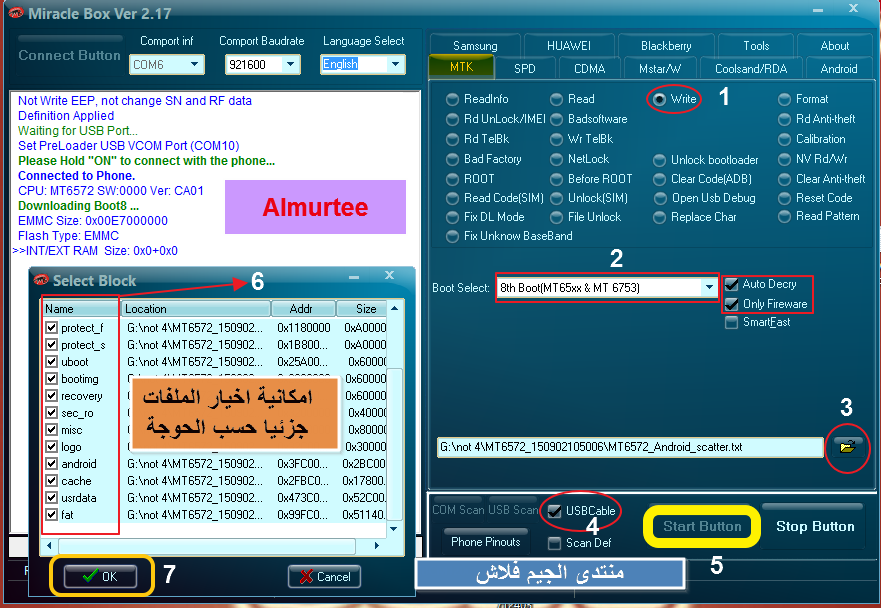Click the 'CPU: MT6572' log line

(x=111, y=191)
